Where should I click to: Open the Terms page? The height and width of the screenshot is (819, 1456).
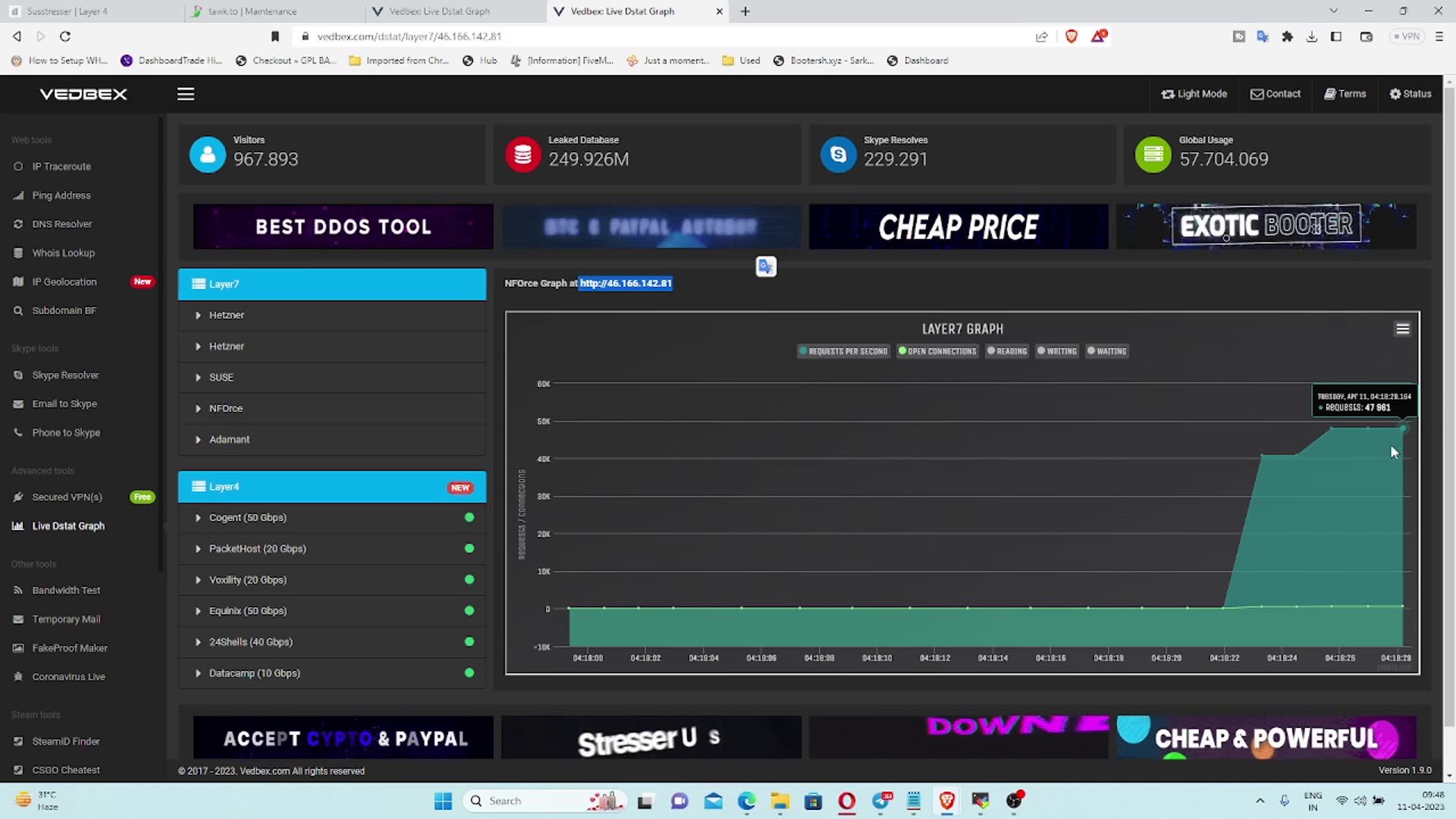click(1345, 93)
